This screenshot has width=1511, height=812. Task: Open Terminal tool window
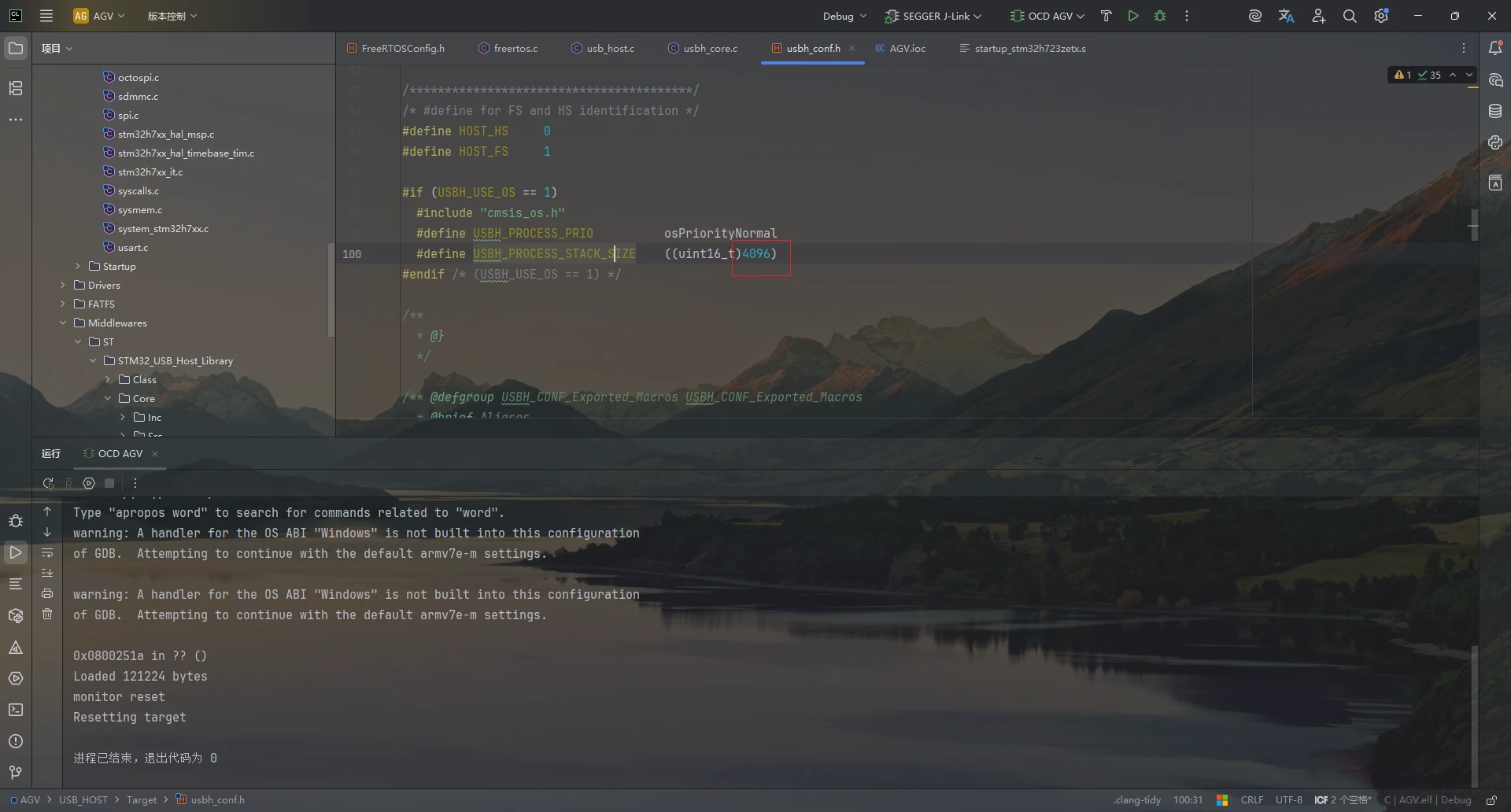(x=16, y=710)
